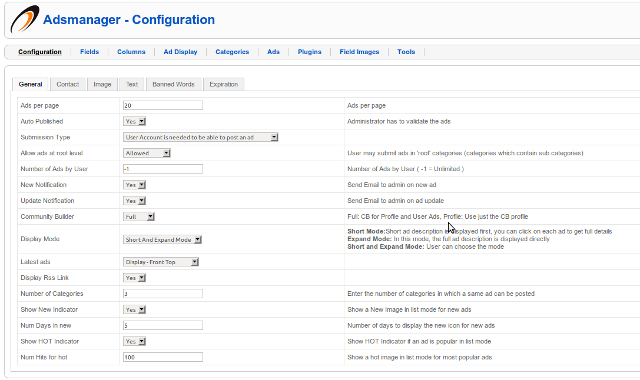Switch to the Contact tab
Image resolution: width=640 pixels, height=380 pixels.
[68, 84]
